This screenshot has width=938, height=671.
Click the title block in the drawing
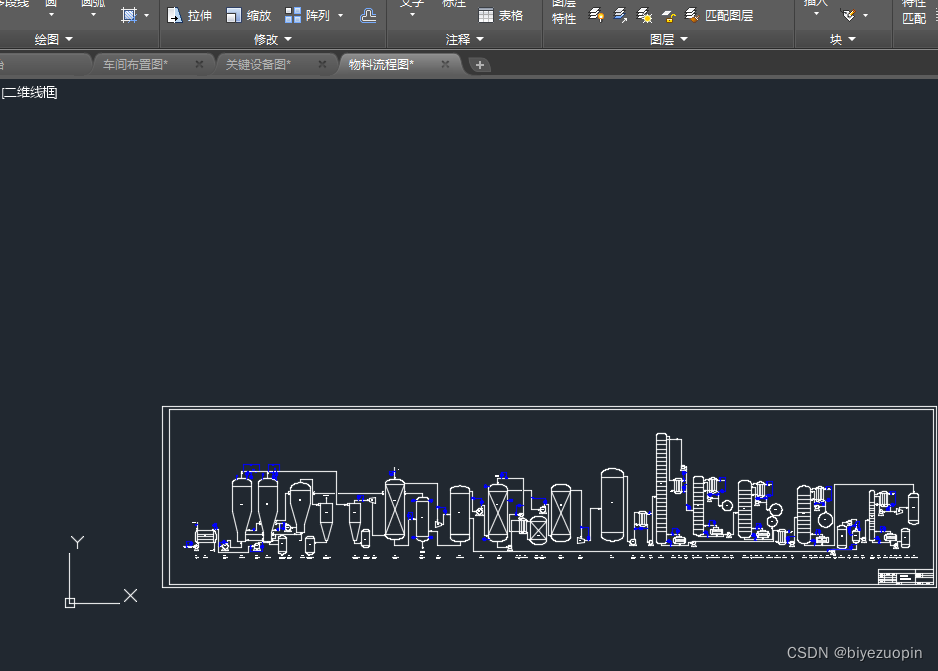(905, 577)
